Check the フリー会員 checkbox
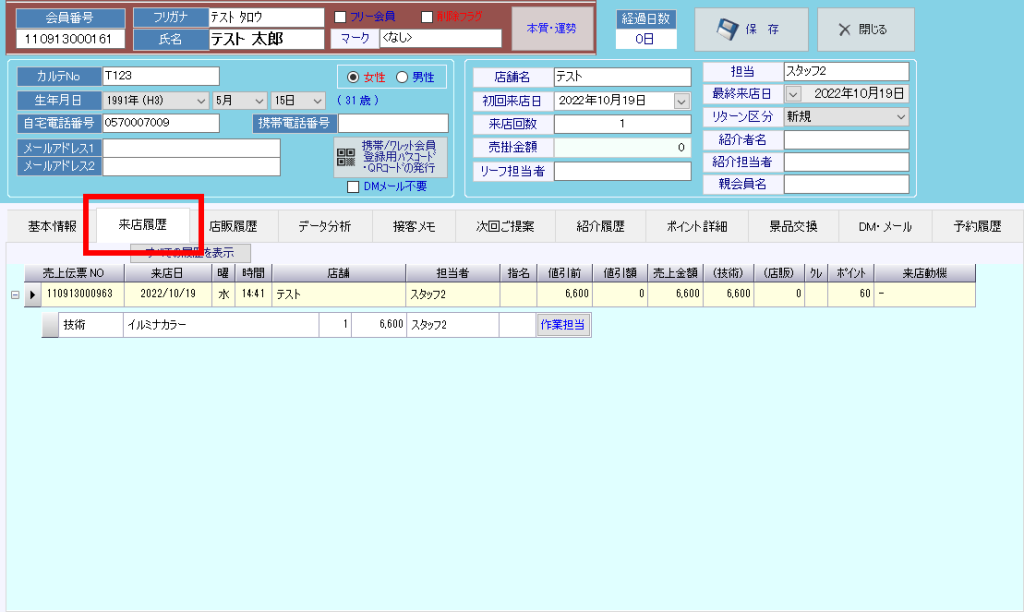The image size is (1024, 612). coord(340,17)
